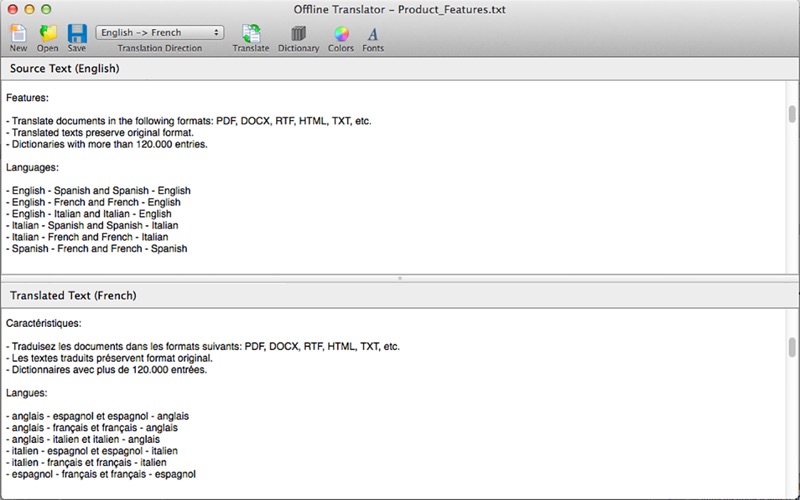Screen dimensions: 800x500
Task: Click the "Caractéristiques:" line in translation
Action: [x=44, y=323]
